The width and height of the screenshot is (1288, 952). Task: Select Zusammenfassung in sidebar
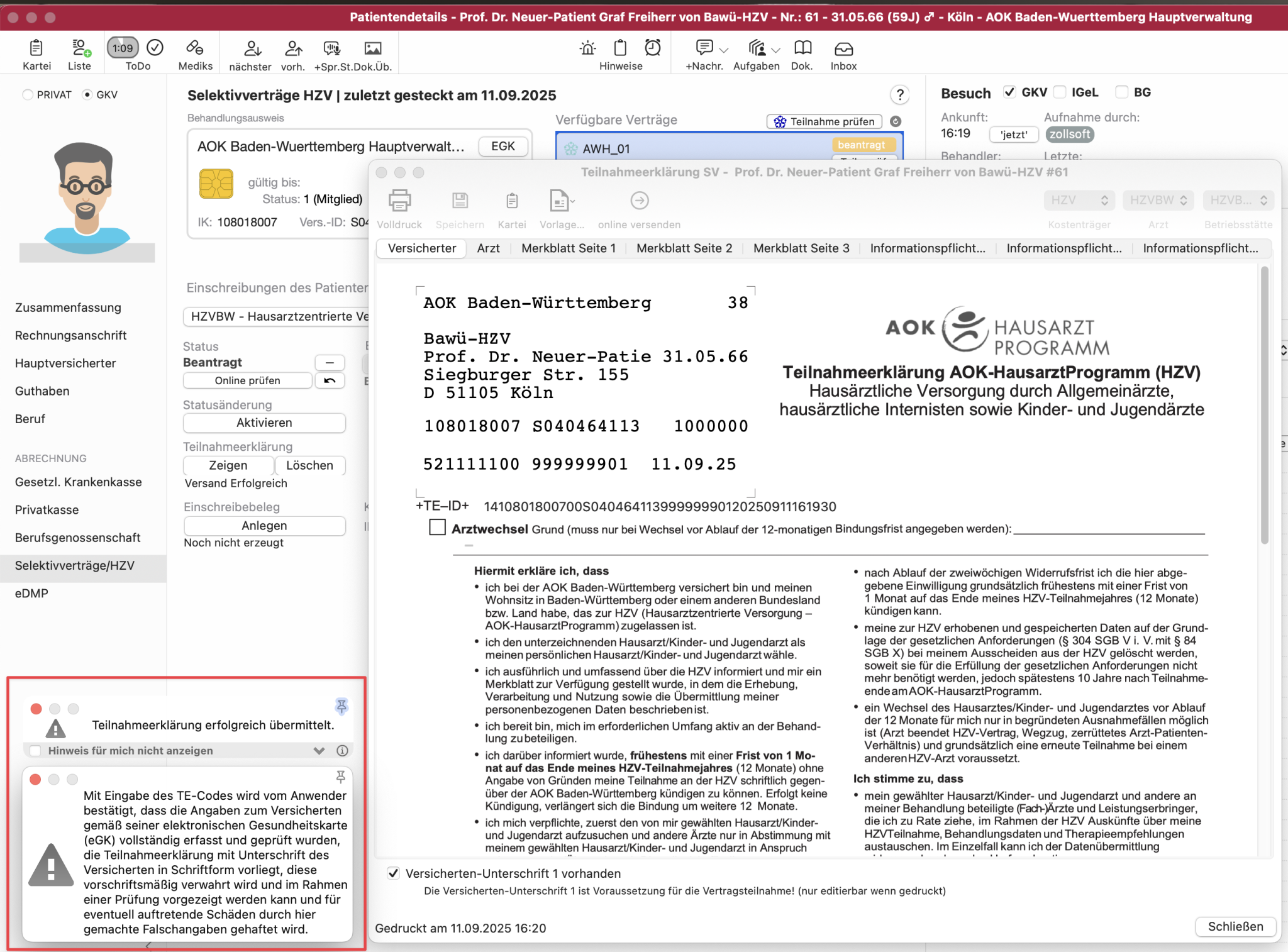pos(68,307)
